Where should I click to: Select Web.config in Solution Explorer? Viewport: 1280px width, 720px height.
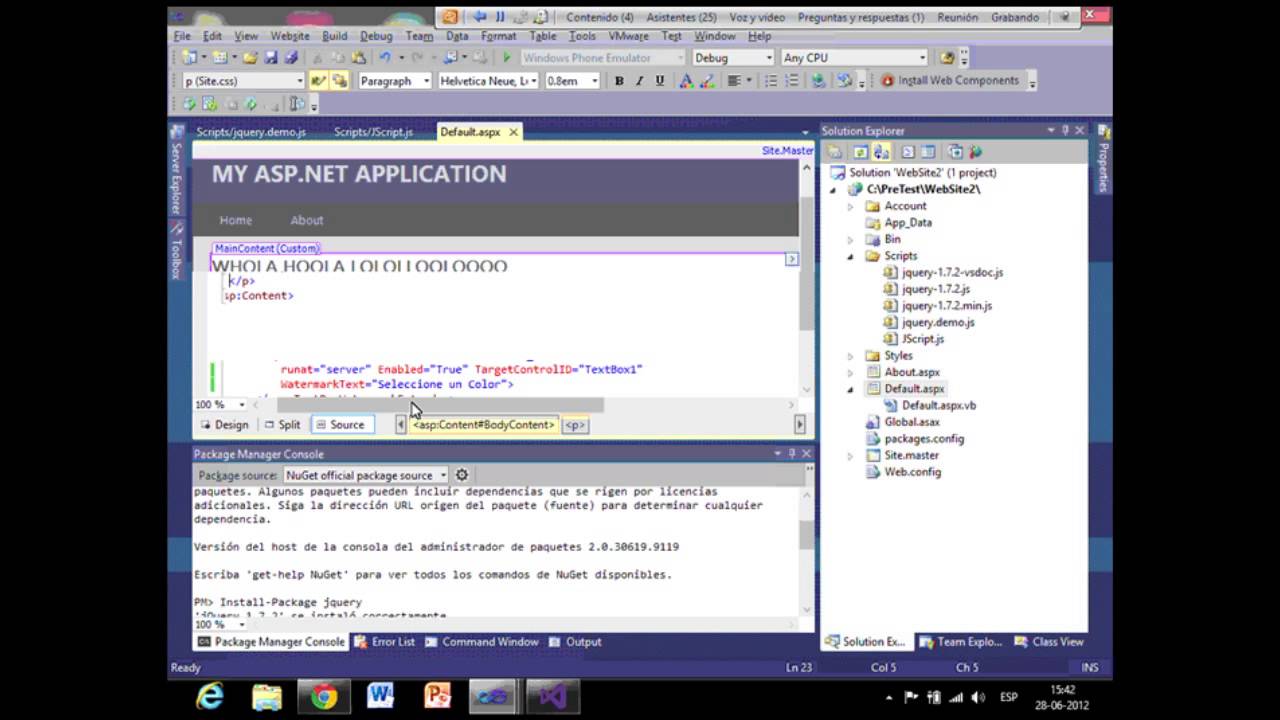(911, 472)
